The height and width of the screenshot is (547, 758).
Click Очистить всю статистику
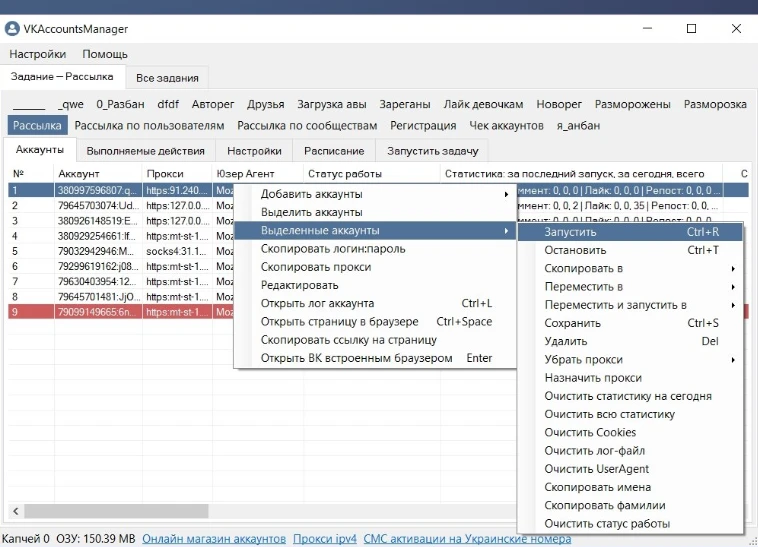[x=630, y=415]
